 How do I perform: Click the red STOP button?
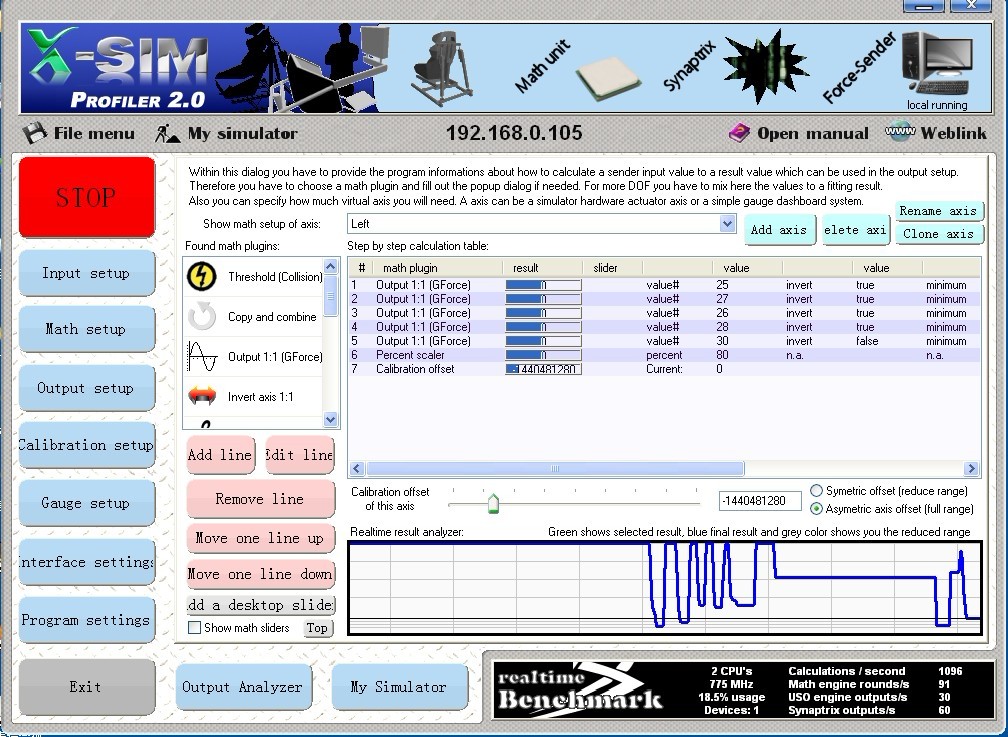pos(87,197)
